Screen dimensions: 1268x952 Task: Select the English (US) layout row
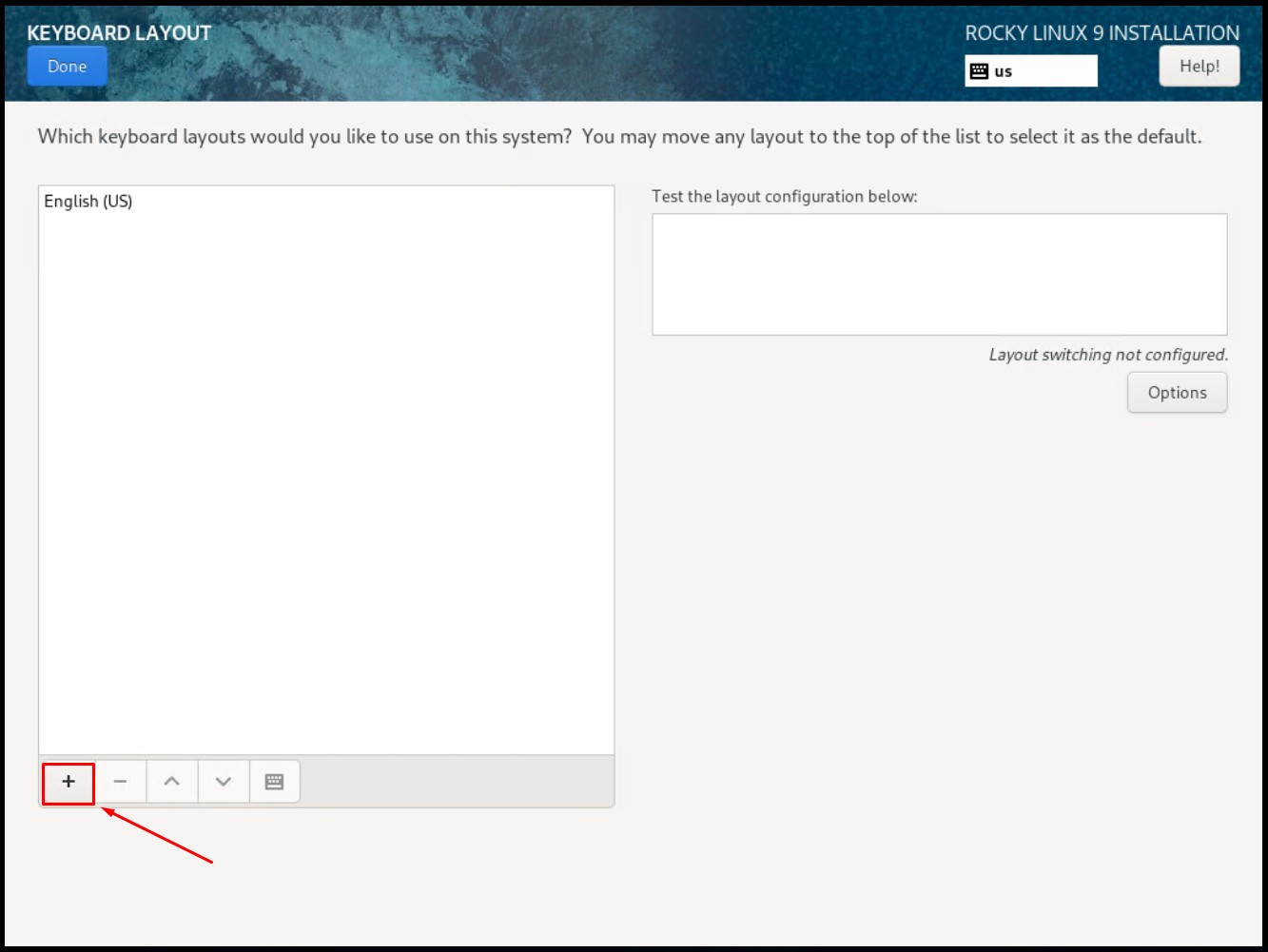pyautogui.click(x=326, y=202)
